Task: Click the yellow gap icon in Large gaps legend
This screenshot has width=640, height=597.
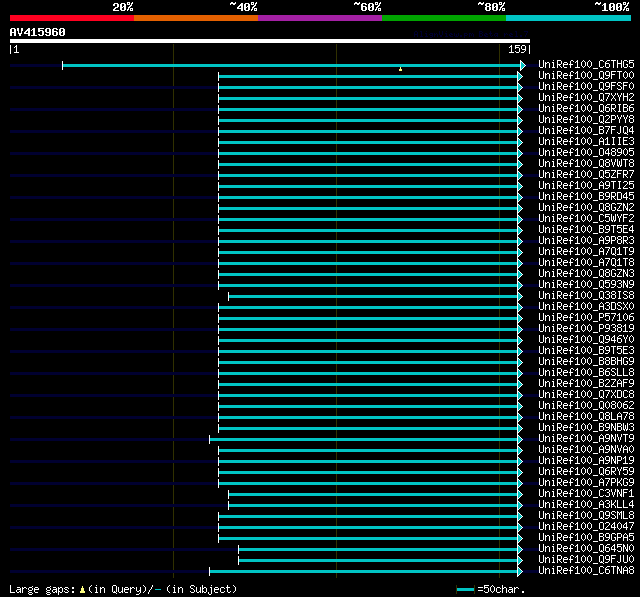Action: point(82,590)
